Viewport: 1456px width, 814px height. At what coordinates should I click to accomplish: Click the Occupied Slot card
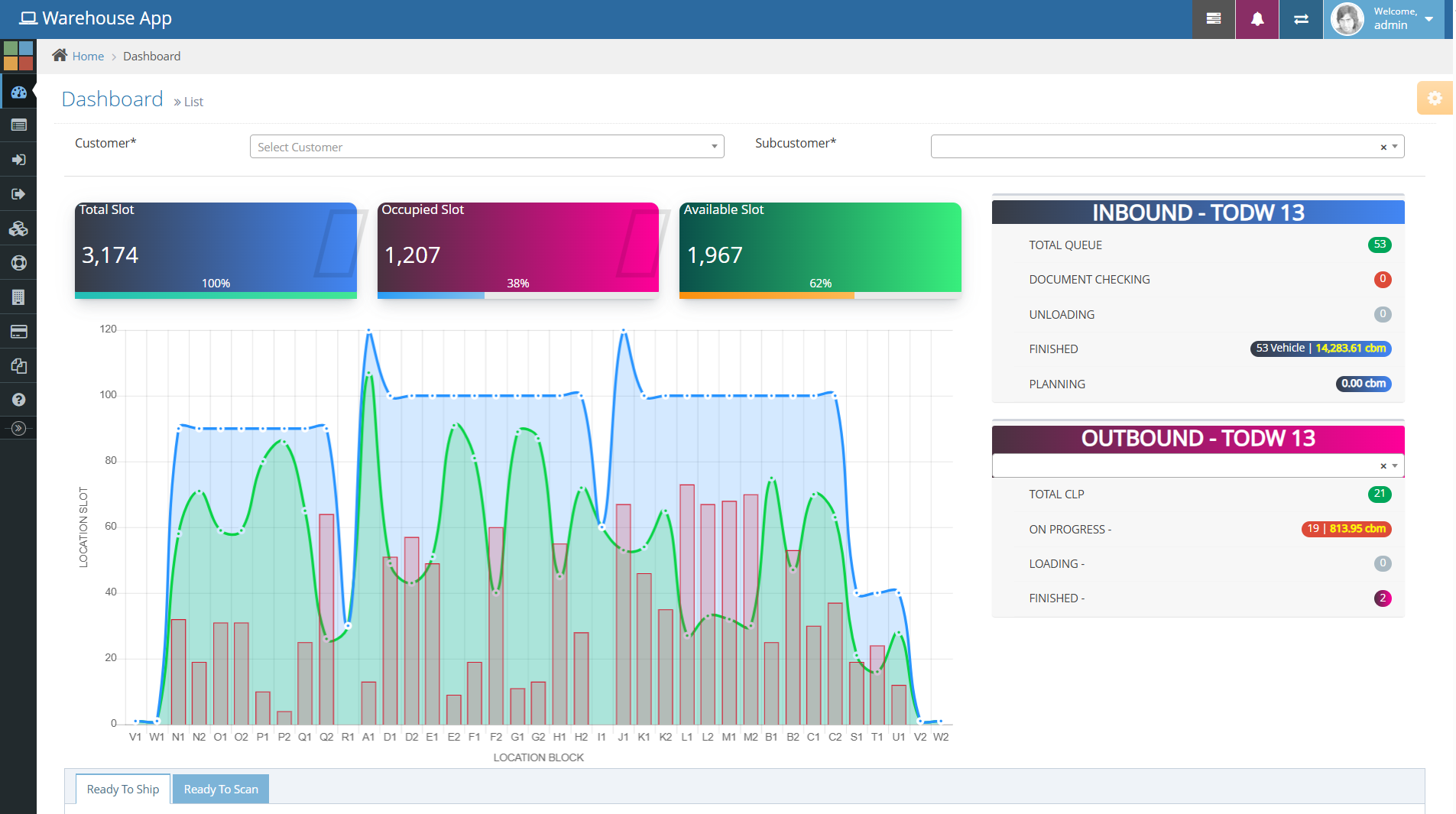tap(518, 250)
